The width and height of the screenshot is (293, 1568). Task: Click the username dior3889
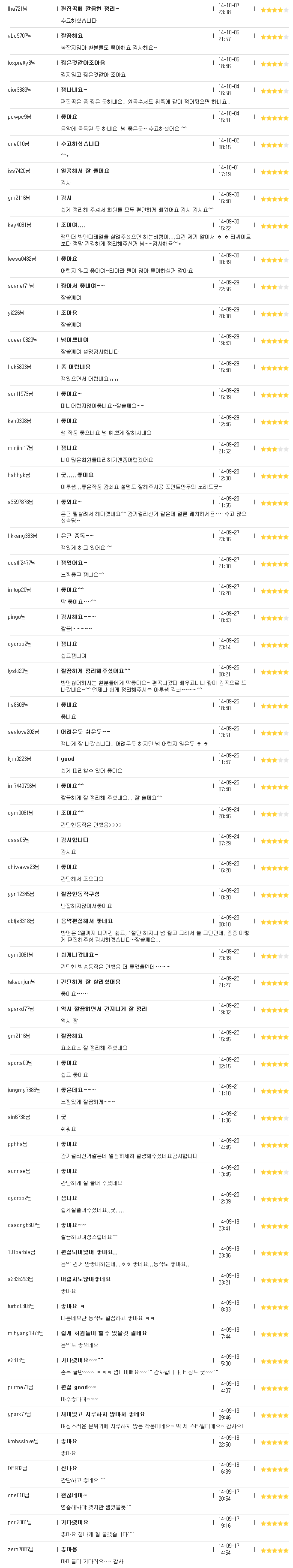[20, 90]
